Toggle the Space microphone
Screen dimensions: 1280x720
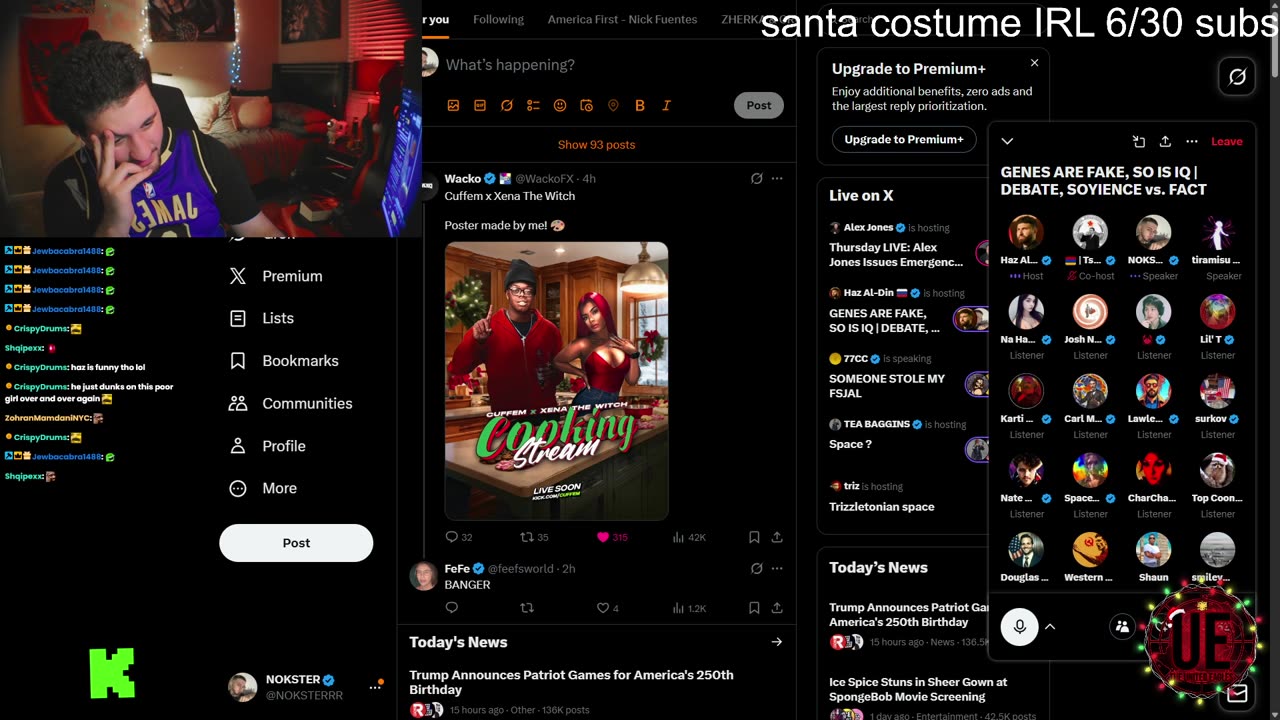point(1019,627)
